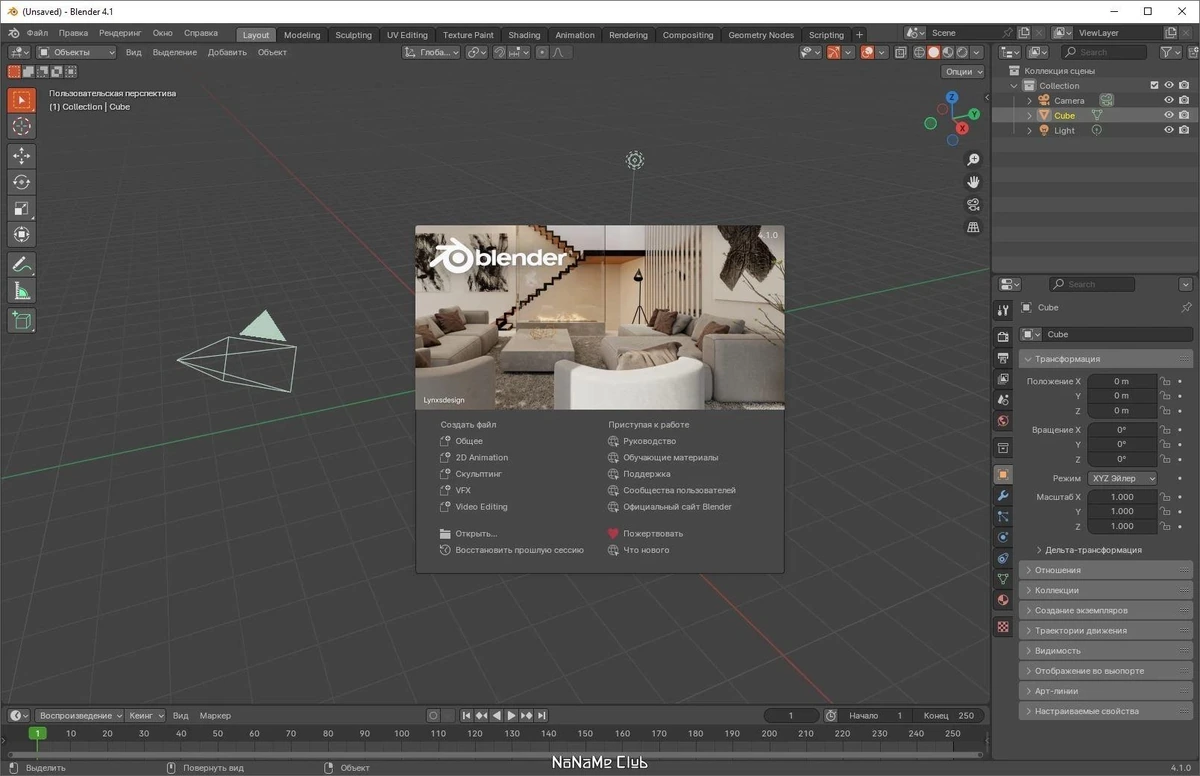Toggle Collection exclude checkbox in outliner
The height and width of the screenshot is (776, 1200).
pos(1154,86)
